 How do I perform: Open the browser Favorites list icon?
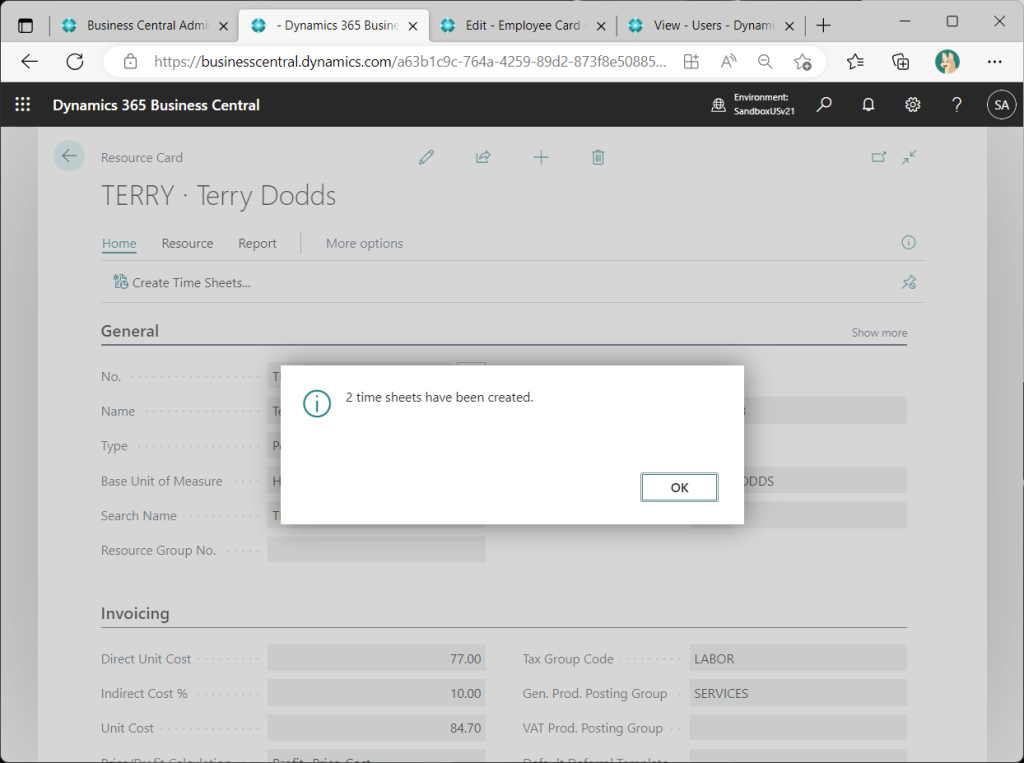click(855, 62)
